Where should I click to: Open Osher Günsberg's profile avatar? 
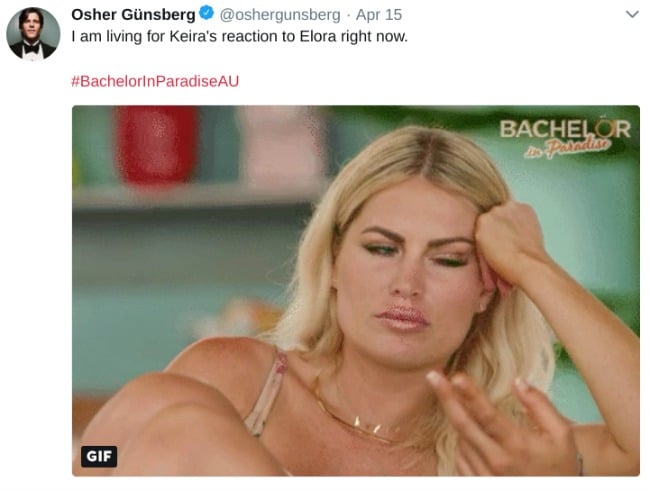33,34
